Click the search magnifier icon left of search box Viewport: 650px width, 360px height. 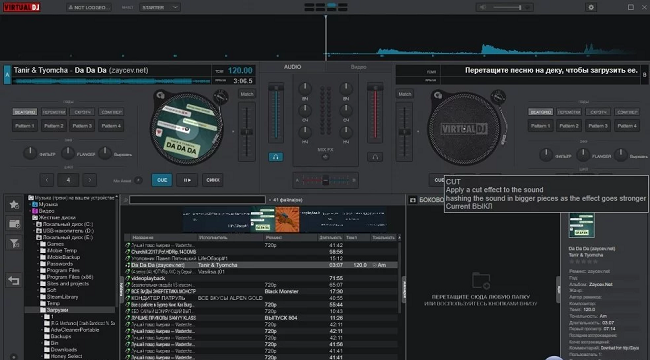click(x=126, y=200)
